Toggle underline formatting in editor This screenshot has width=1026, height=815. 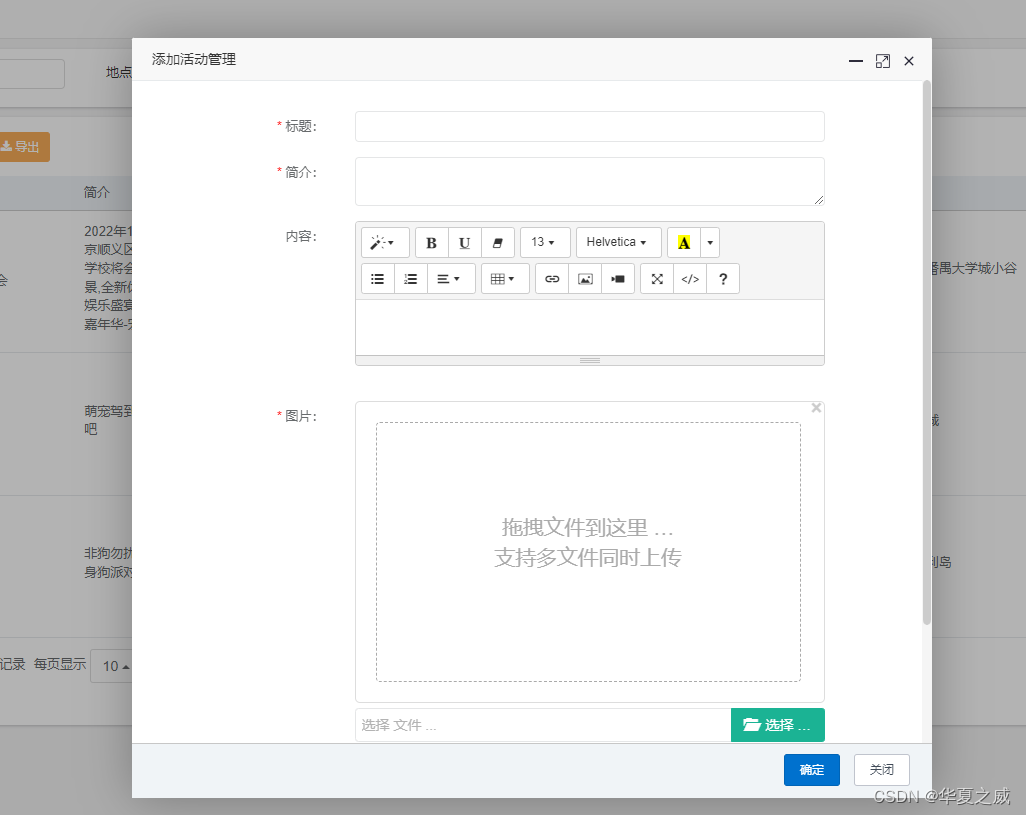465,243
